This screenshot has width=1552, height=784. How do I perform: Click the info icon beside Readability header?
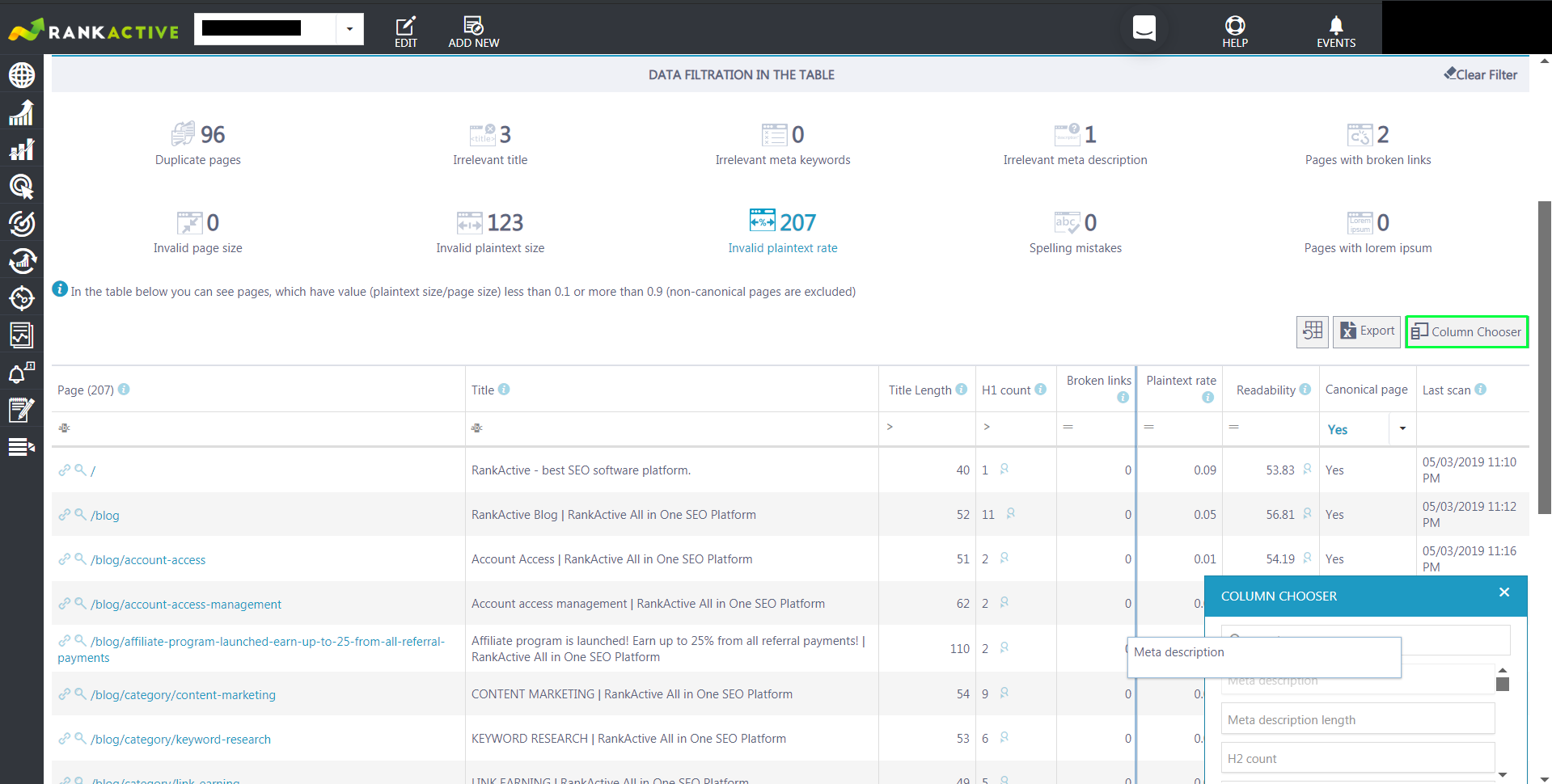pyautogui.click(x=1305, y=389)
